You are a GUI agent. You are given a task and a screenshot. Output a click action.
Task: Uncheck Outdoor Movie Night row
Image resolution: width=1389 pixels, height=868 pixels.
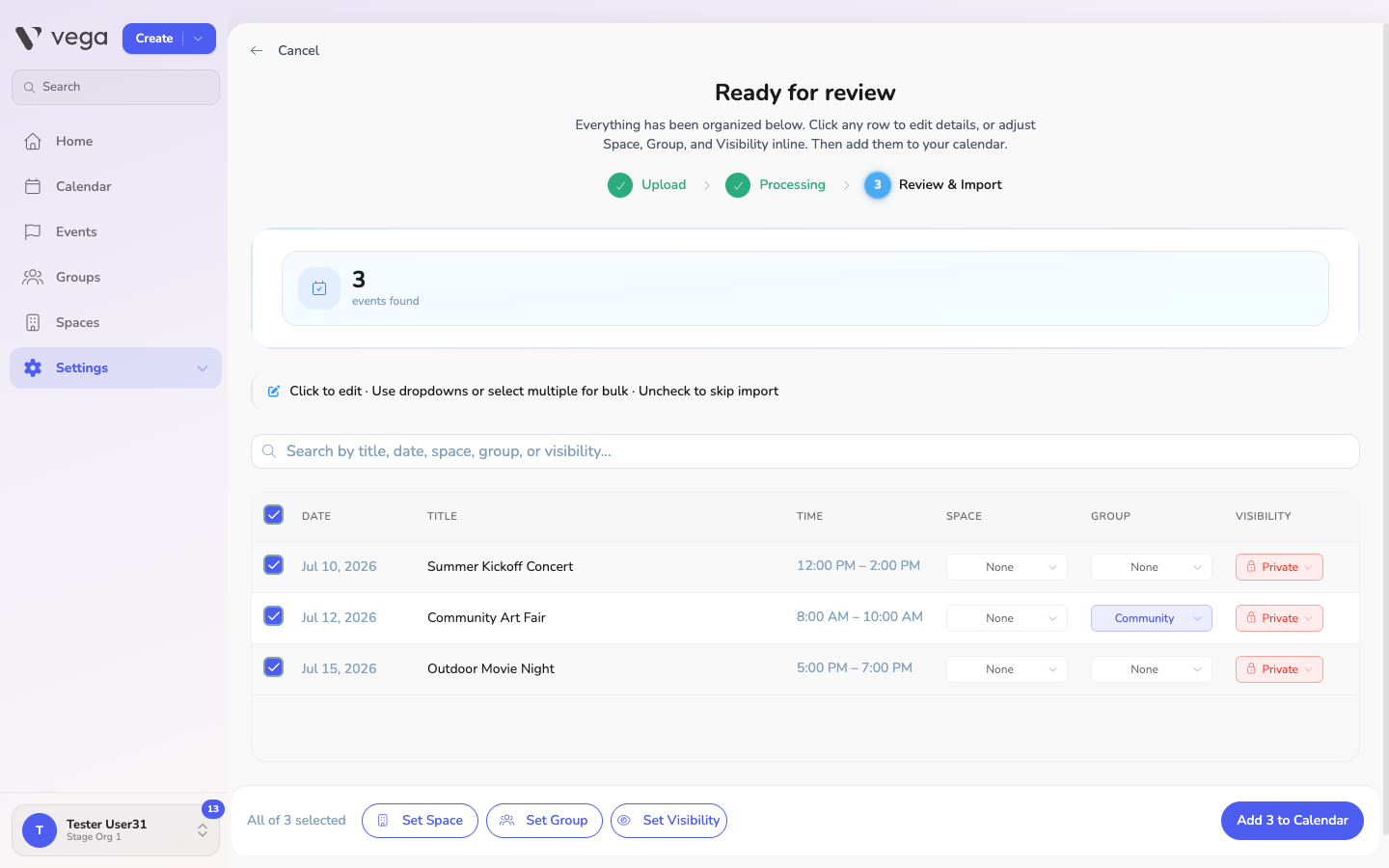pos(274,666)
